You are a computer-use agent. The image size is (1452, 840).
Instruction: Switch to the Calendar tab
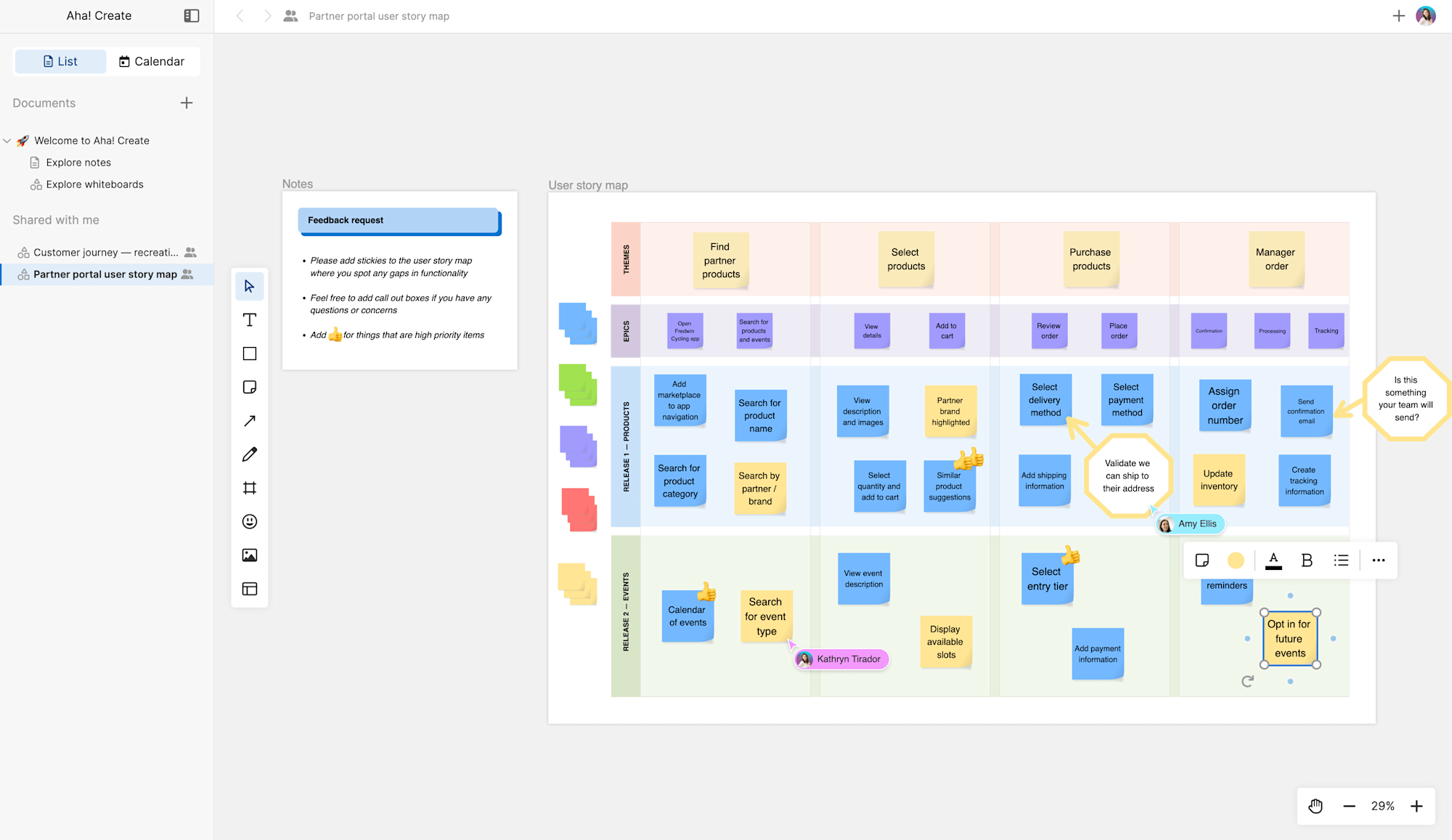tap(152, 62)
